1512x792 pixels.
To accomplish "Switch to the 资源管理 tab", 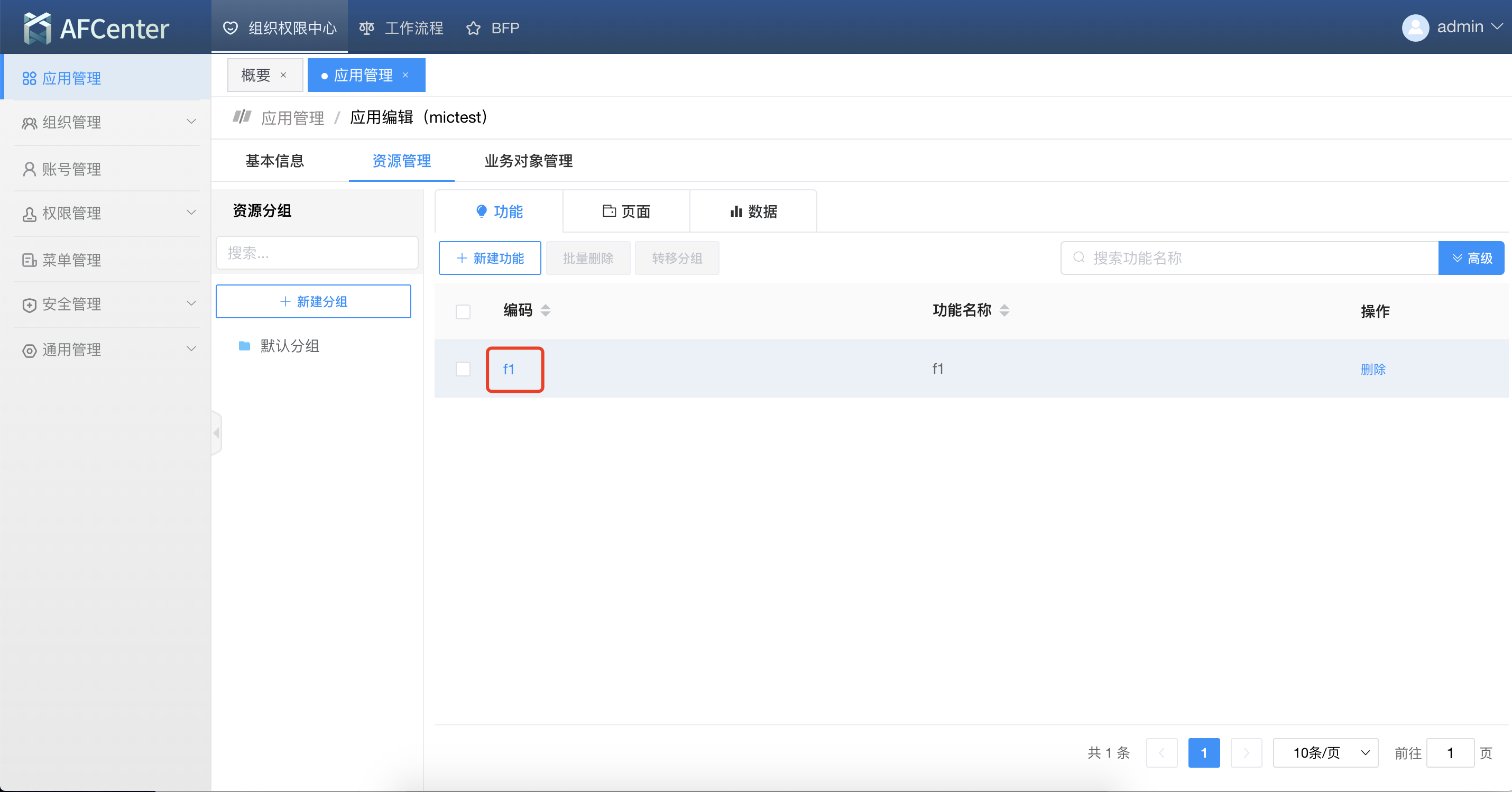I will click(401, 161).
